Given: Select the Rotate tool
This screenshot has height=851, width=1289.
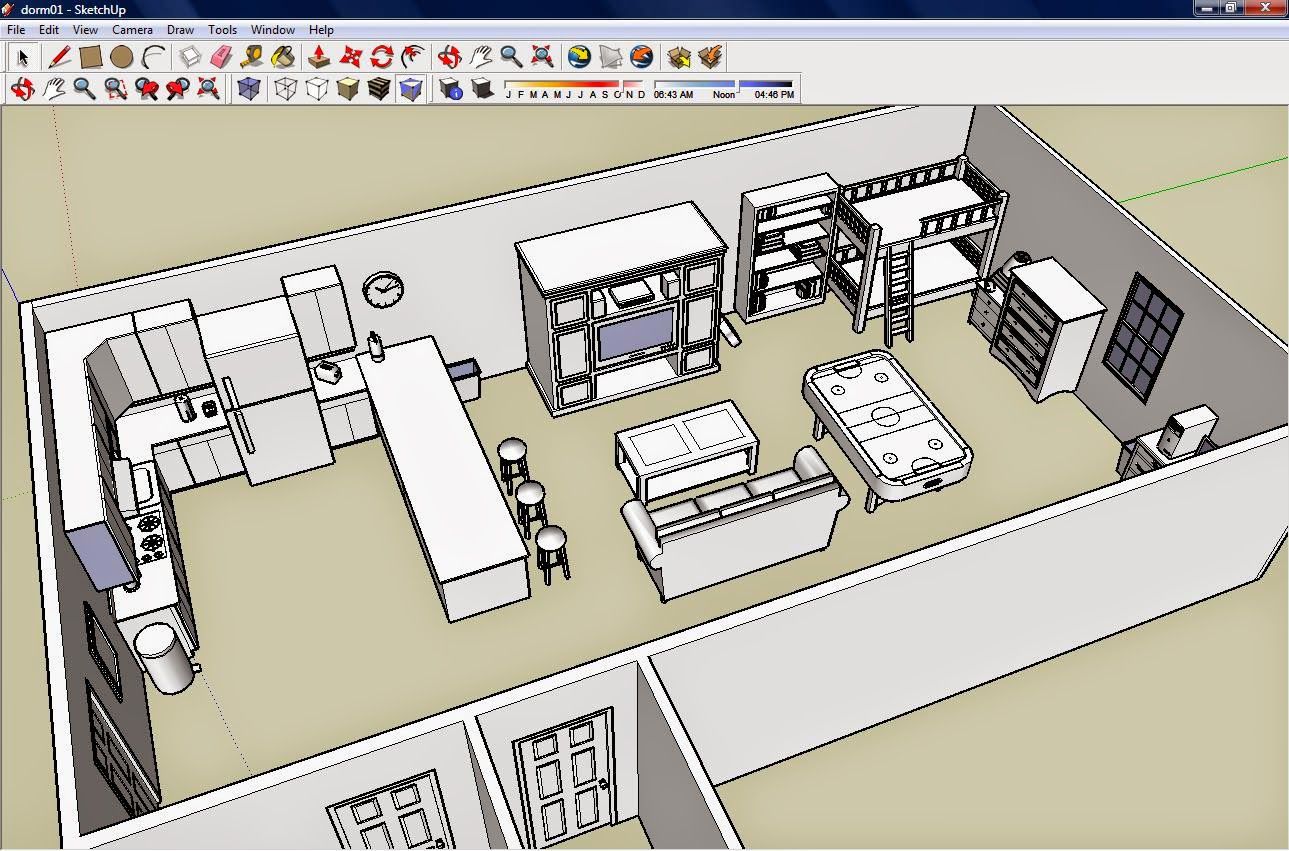Looking at the screenshot, I should (x=381, y=57).
